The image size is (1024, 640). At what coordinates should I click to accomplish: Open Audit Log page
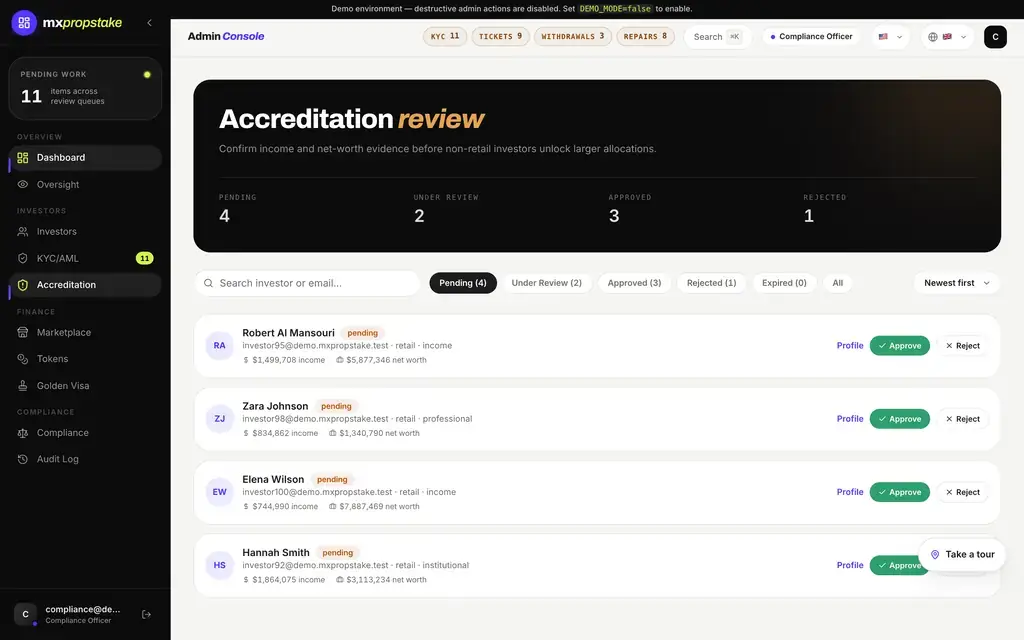(85, 459)
